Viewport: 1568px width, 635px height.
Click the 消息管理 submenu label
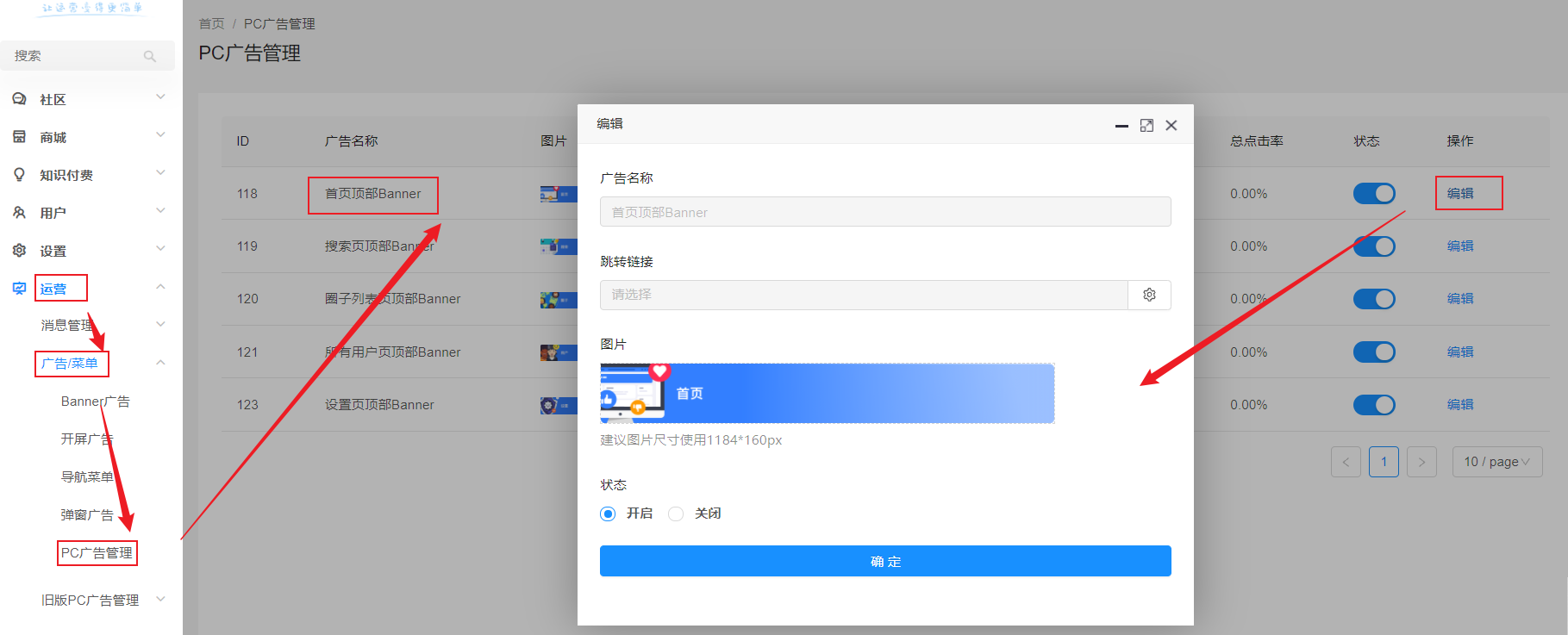coord(67,326)
